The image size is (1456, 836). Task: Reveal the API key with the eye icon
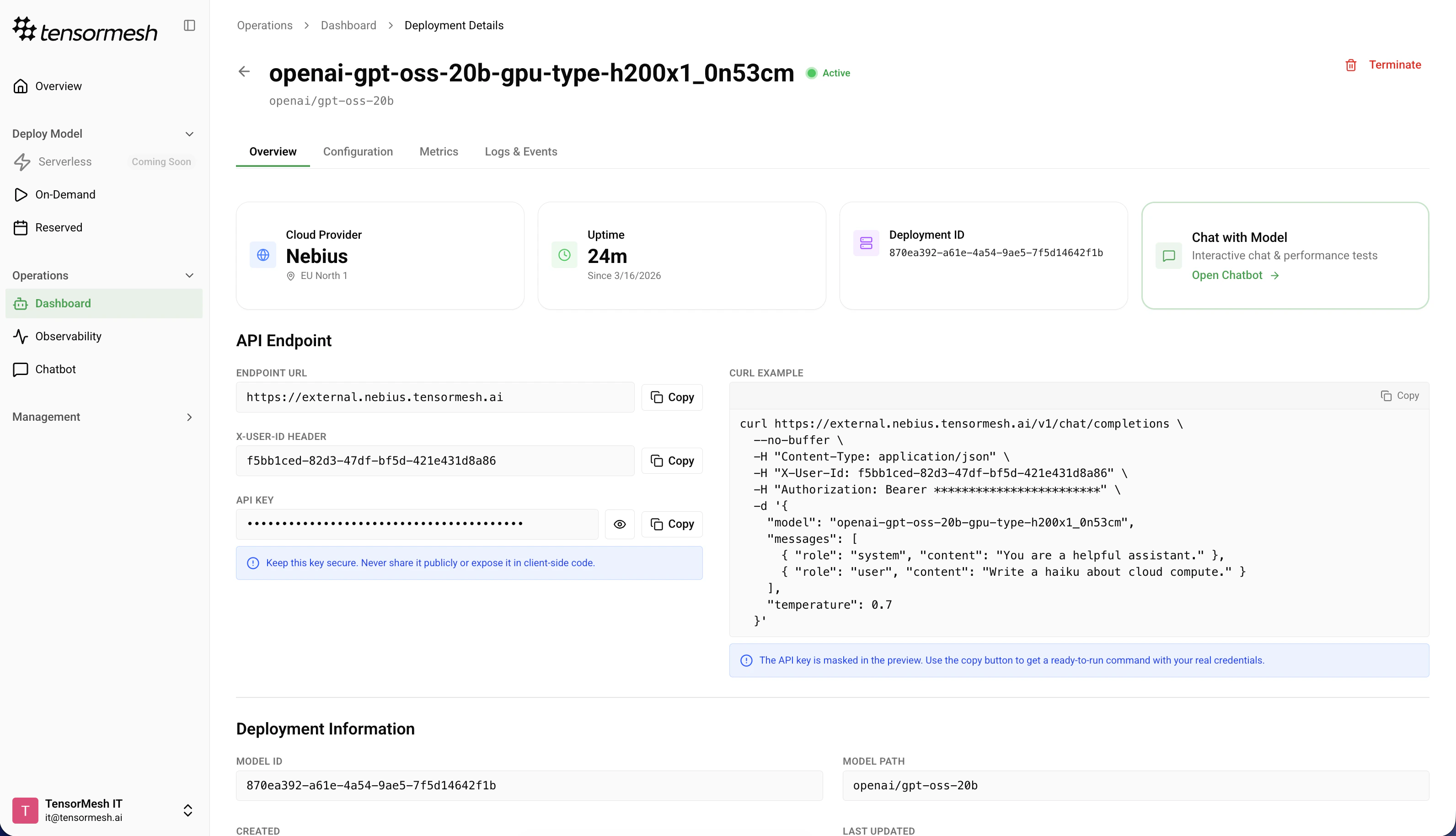[x=620, y=524]
